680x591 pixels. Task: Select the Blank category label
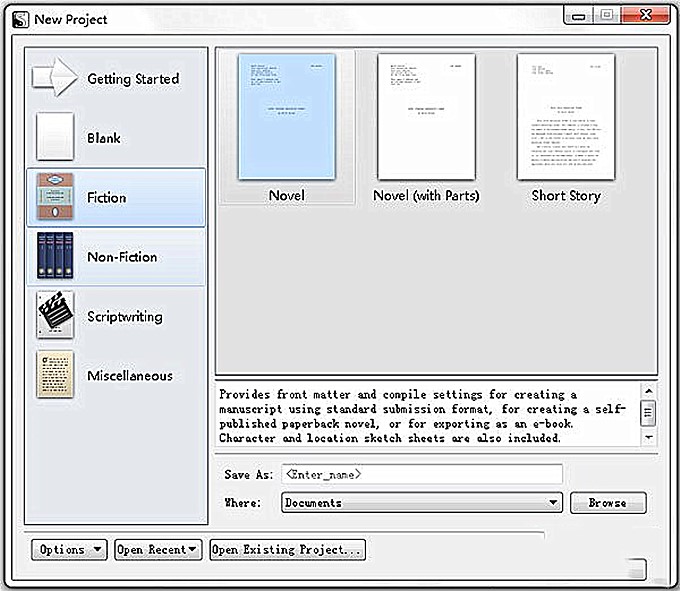(104, 138)
